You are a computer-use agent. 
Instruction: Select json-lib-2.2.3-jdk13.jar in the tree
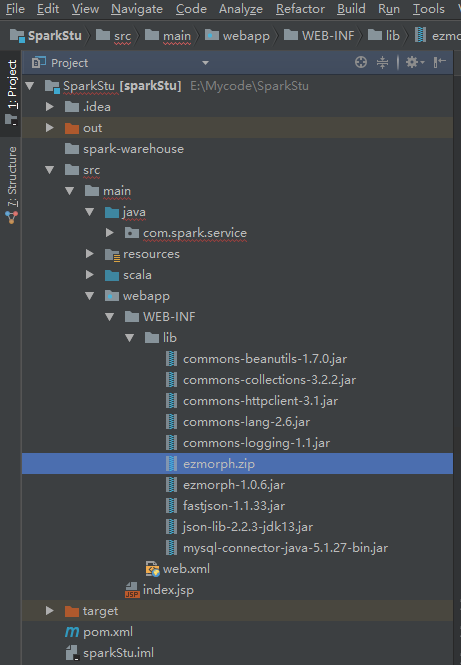point(248,527)
